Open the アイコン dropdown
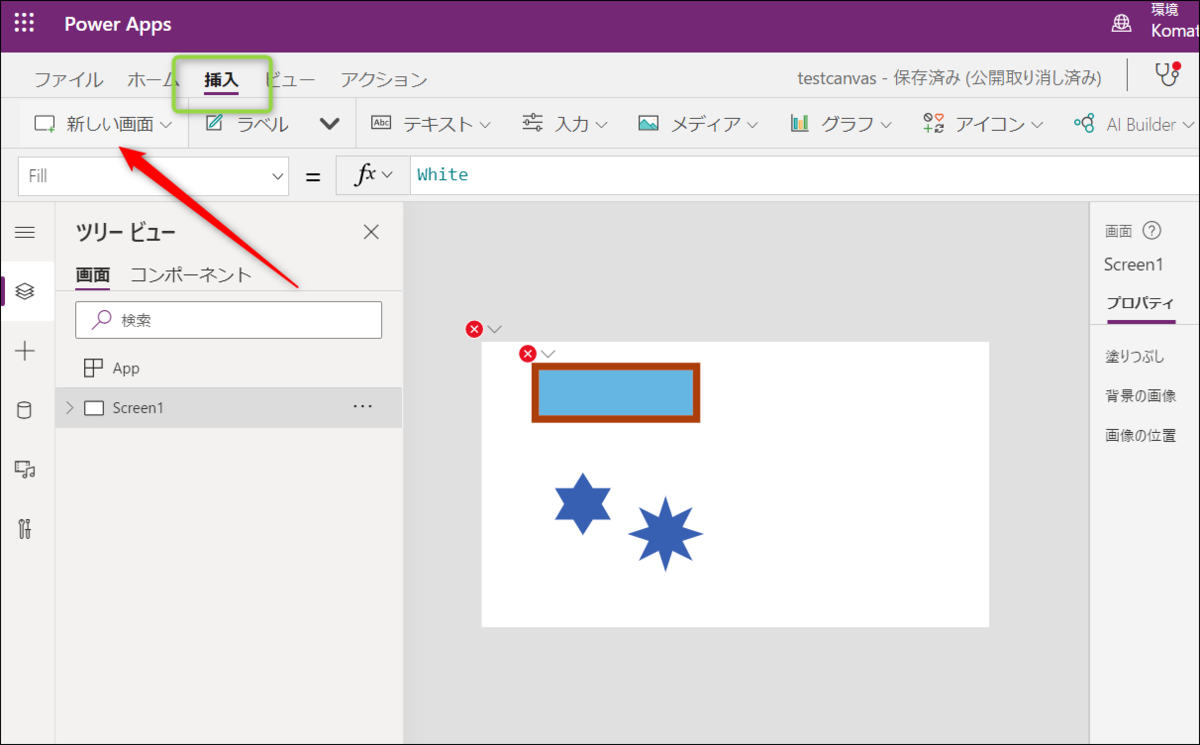 tap(983, 124)
